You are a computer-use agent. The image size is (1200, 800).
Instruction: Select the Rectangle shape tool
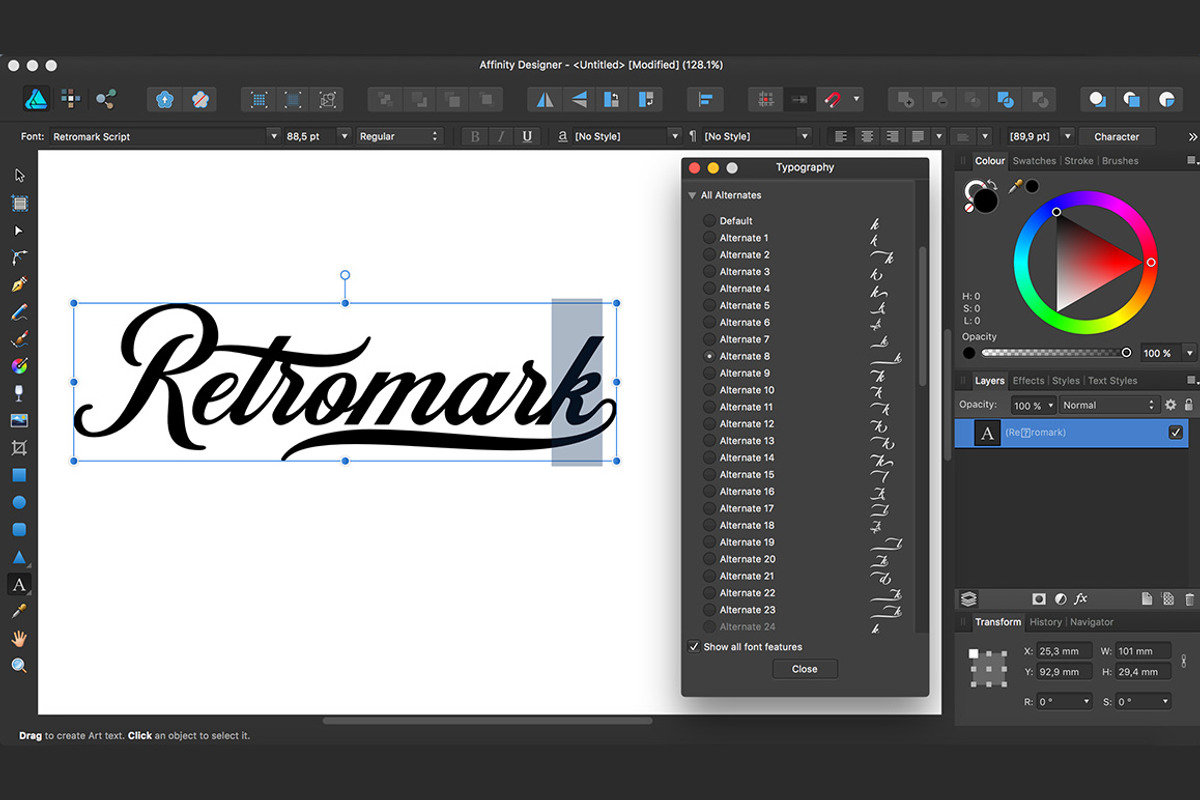[x=19, y=475]
